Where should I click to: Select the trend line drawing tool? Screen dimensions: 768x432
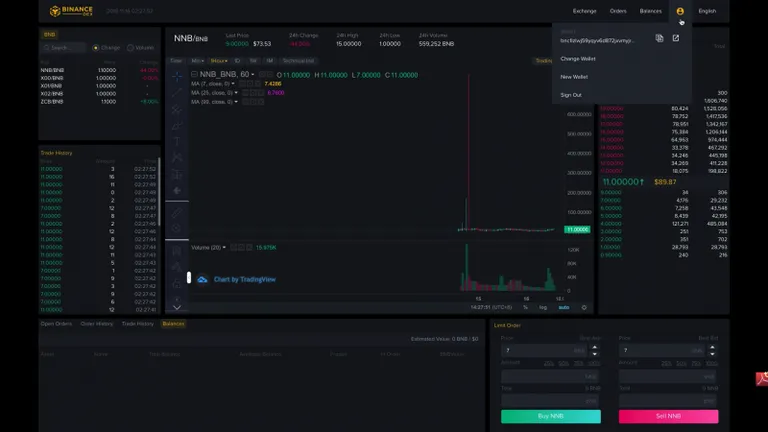click(177, 92)
